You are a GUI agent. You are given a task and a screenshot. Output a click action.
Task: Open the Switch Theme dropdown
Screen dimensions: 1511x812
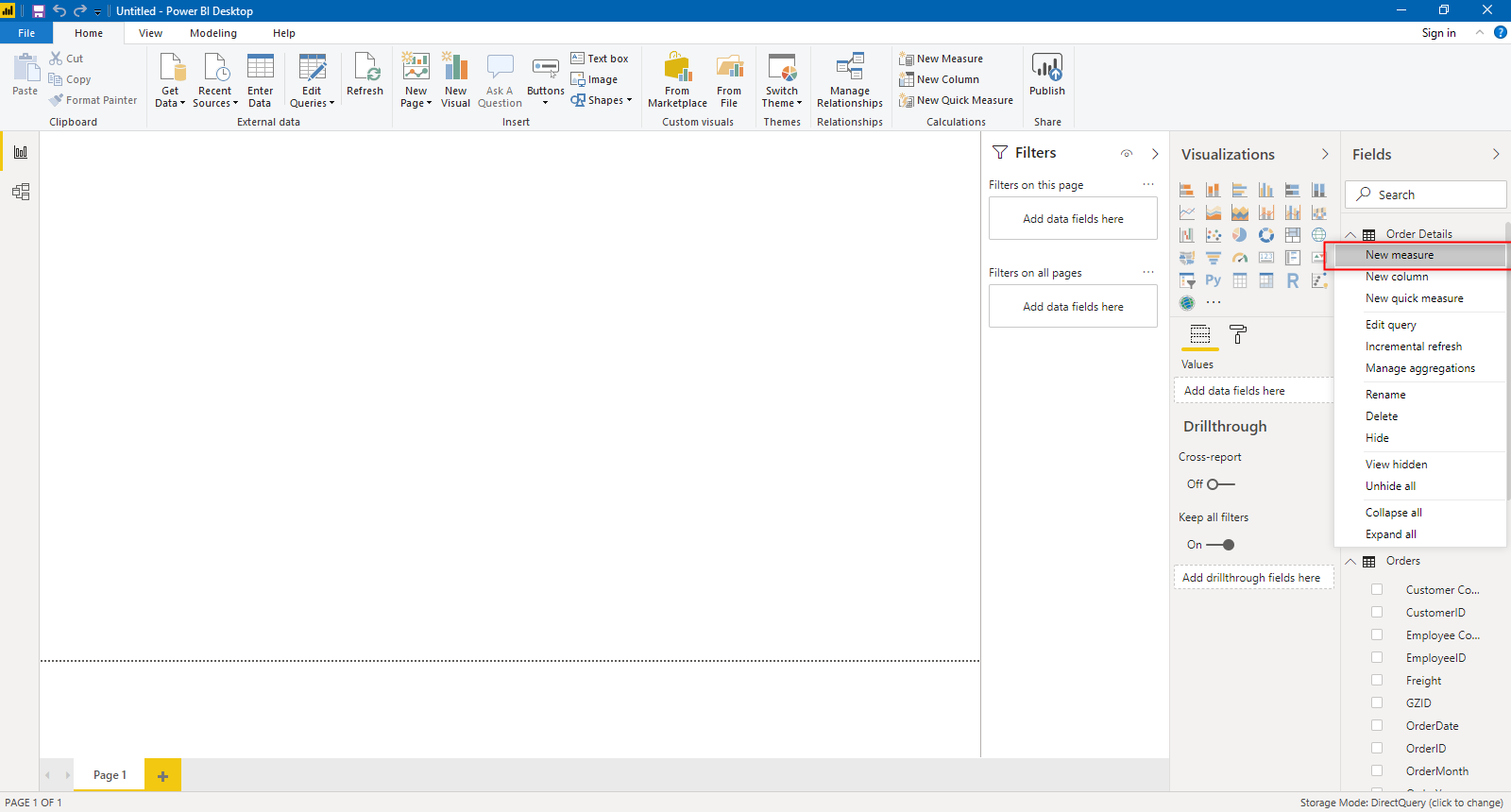(x=783, y=80)
